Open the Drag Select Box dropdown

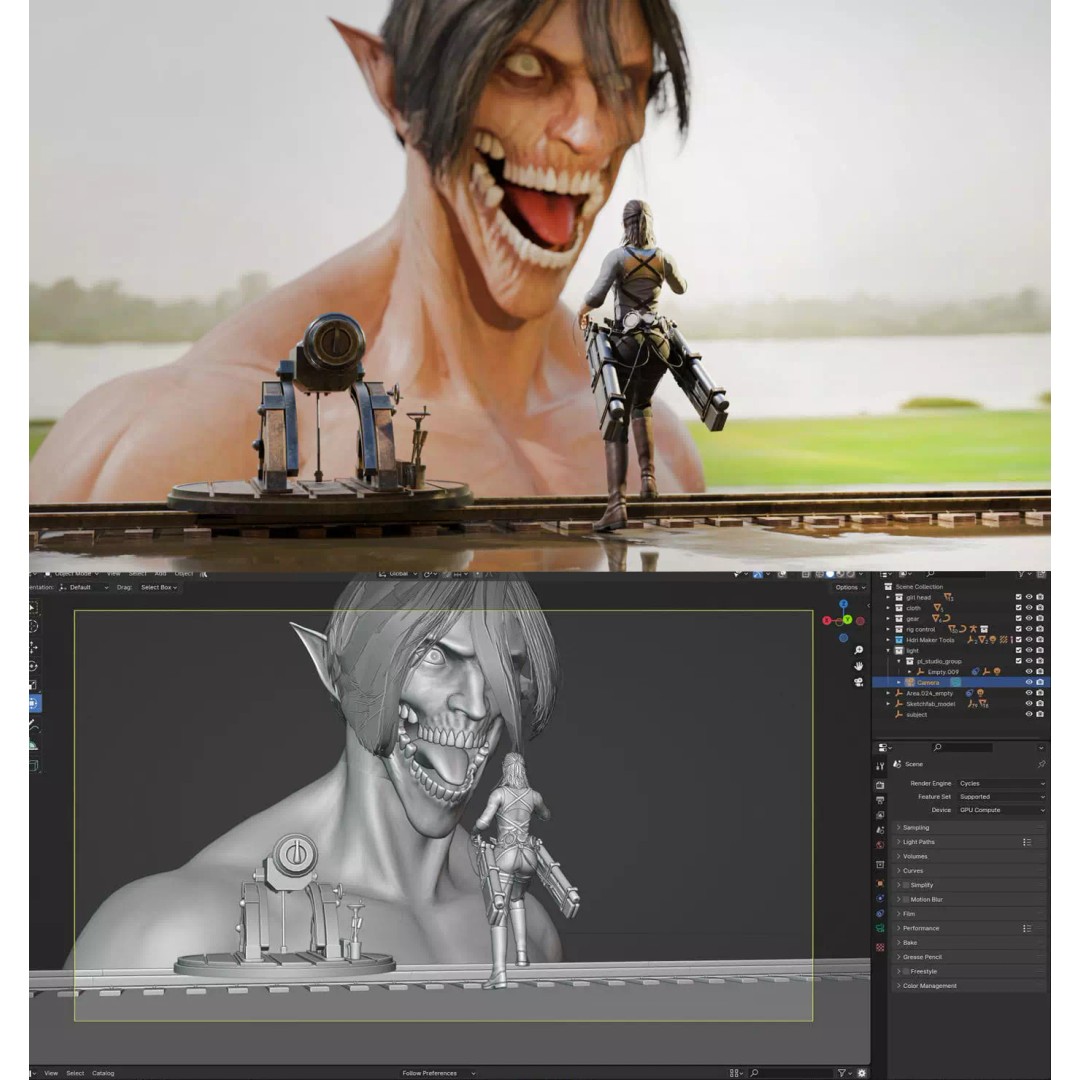[x=158, y=588]
